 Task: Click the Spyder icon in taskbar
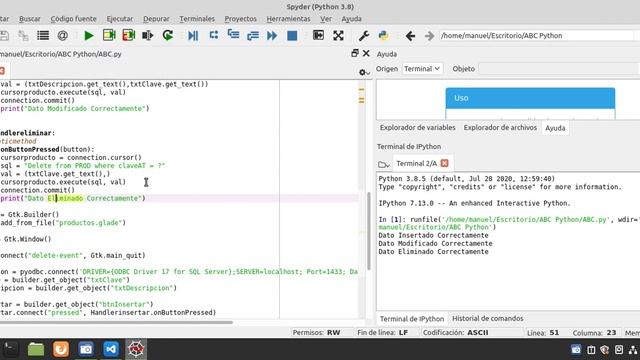[136, 349]
